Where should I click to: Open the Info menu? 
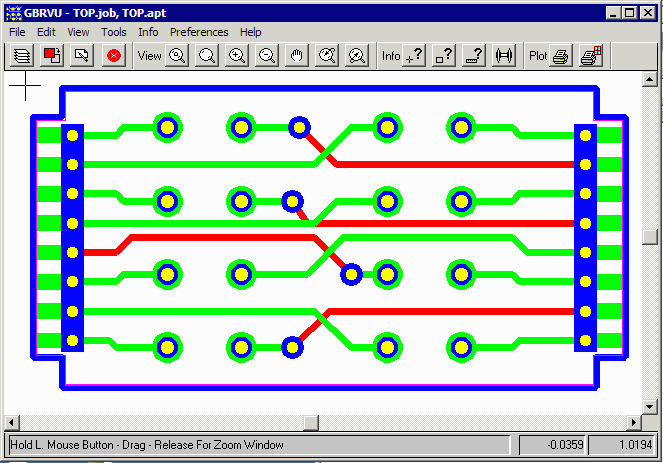coord(148,32)
